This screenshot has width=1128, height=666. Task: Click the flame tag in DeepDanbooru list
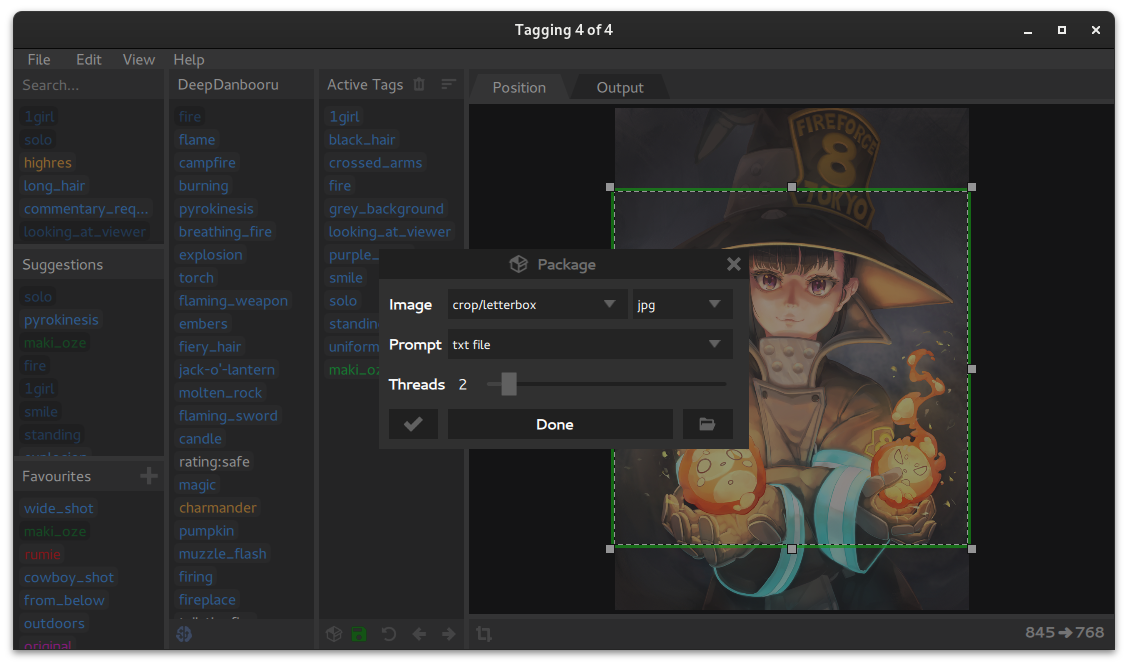[x=197, y=140]
